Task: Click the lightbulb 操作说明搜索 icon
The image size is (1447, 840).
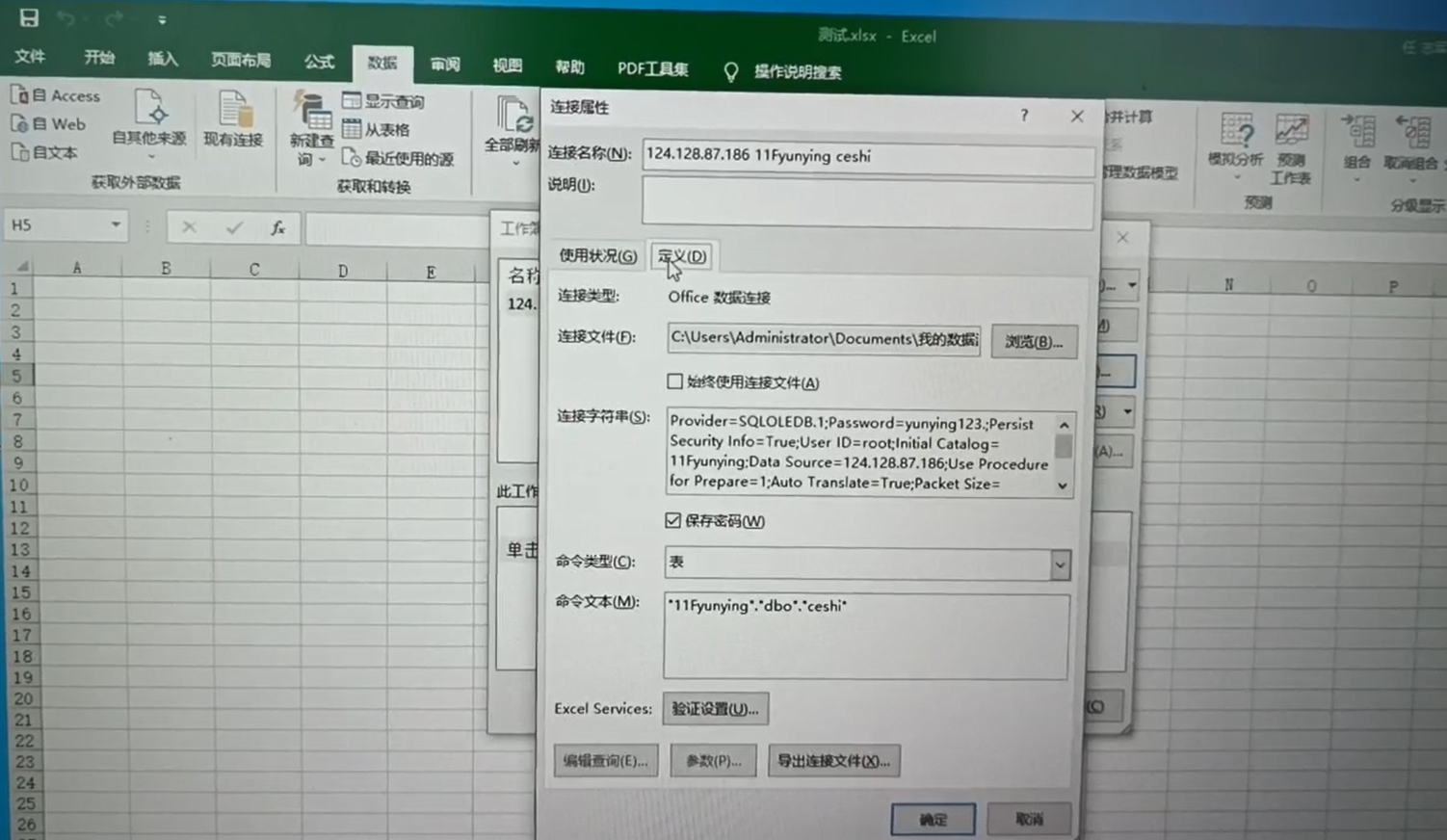Action: (731, 72)
